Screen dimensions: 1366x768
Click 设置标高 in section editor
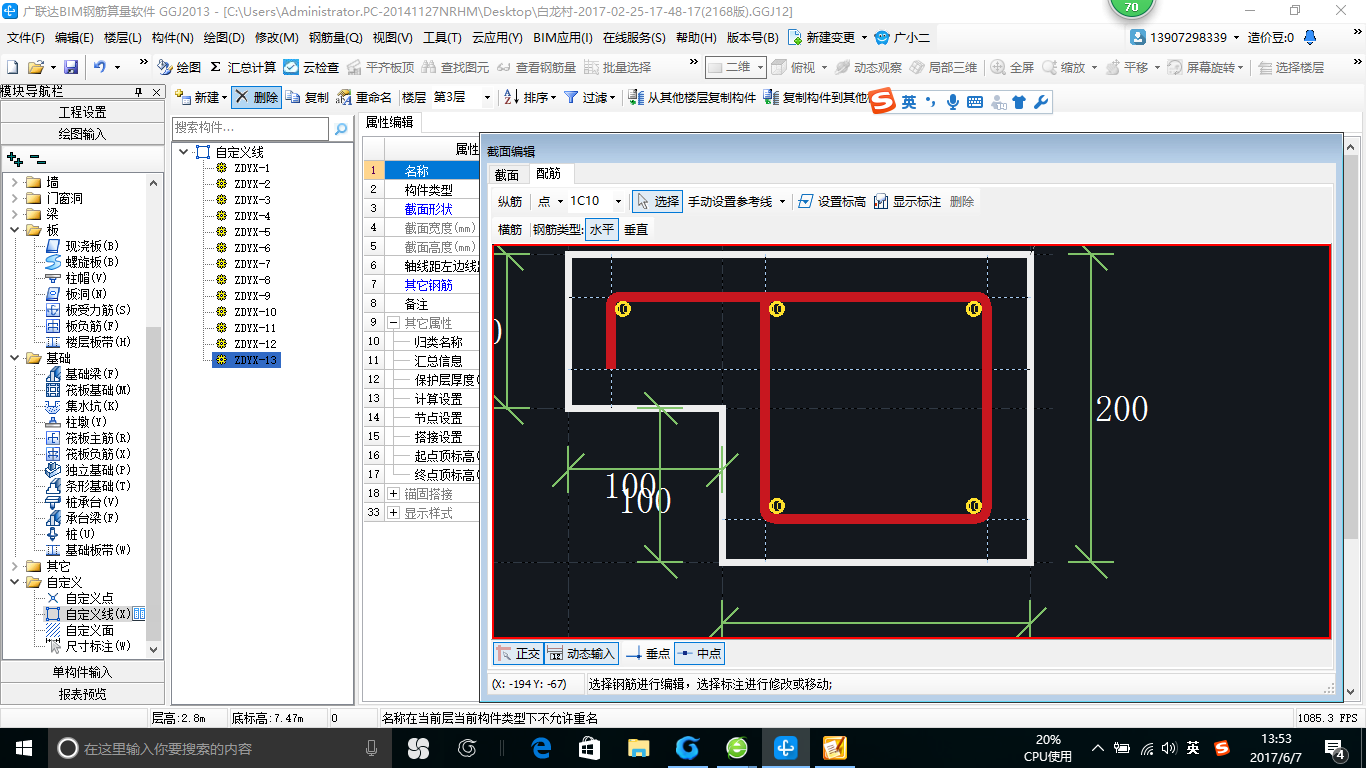(x=832, y=201)
